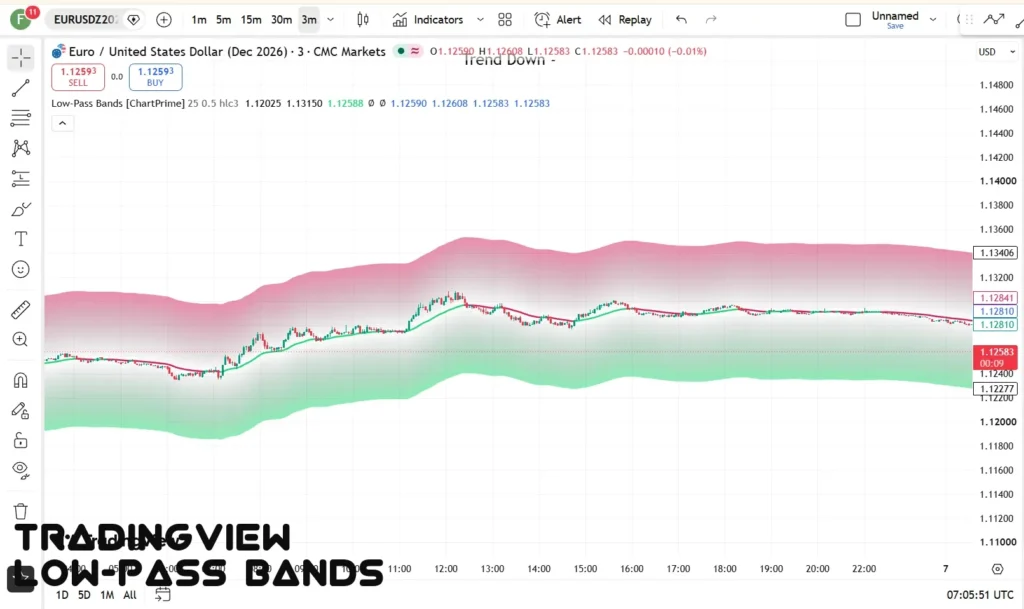Viewport: 1024px width, 609px height.
Task: Hide all drawings with eye icon
Action: 21,470
